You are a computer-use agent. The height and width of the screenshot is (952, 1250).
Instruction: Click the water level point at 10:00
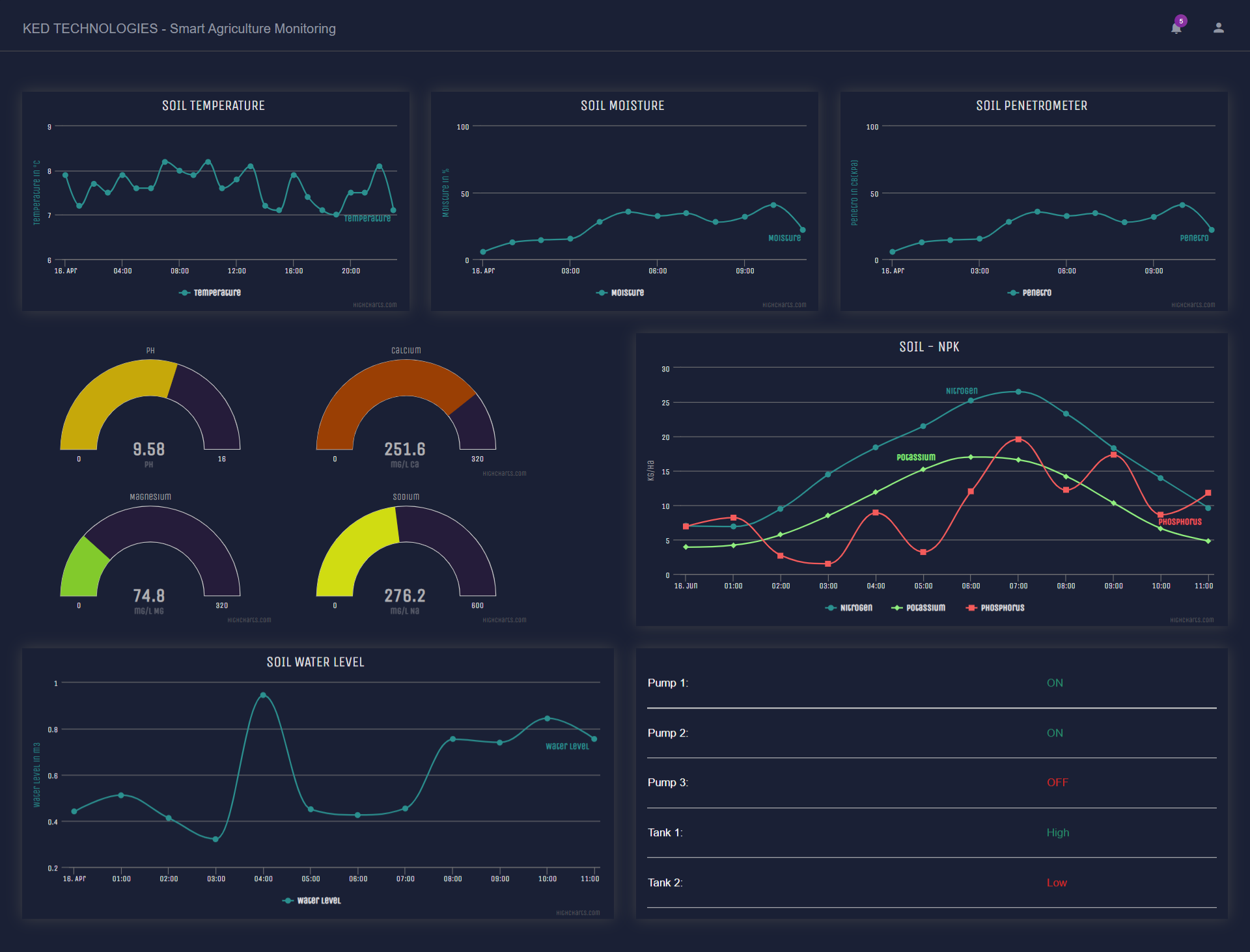[x=548, y=718]
